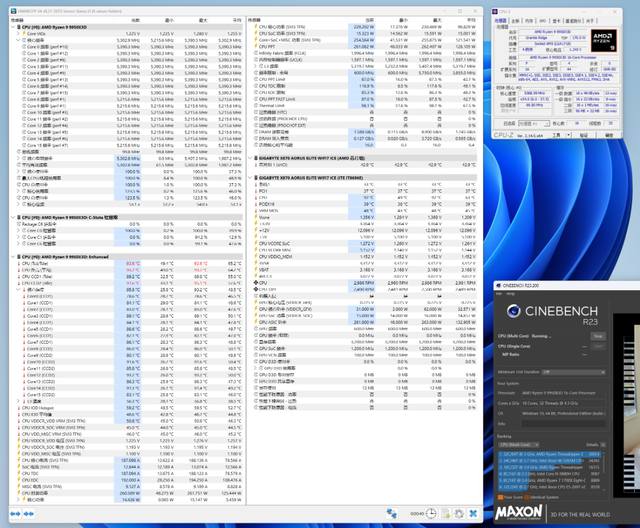Viewport: 640px width, 528px height.
Task: Click the Cinebench ranking list scrollbar
Action: 603,471
